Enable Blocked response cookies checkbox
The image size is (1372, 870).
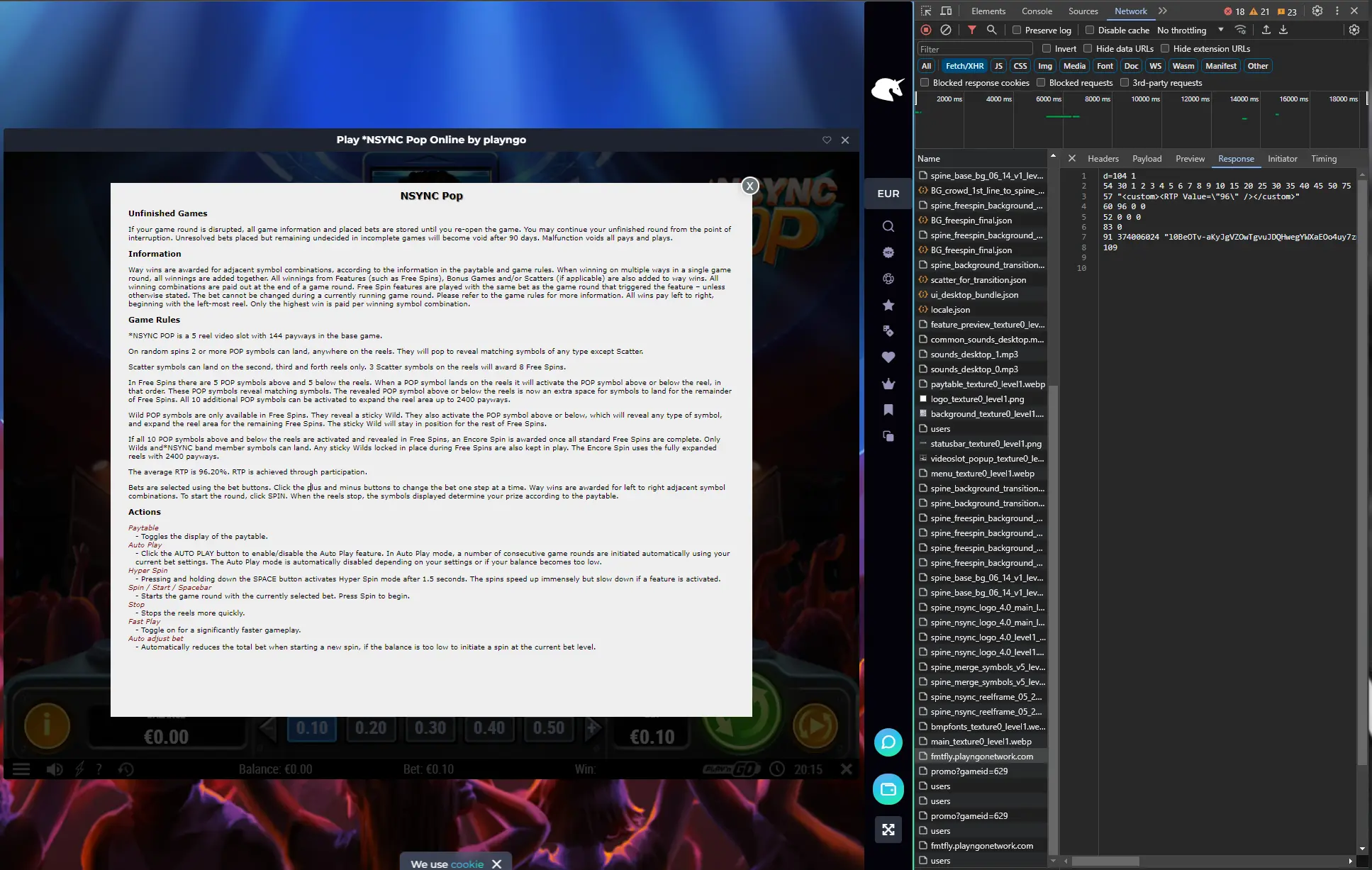(x=925, y=82)
